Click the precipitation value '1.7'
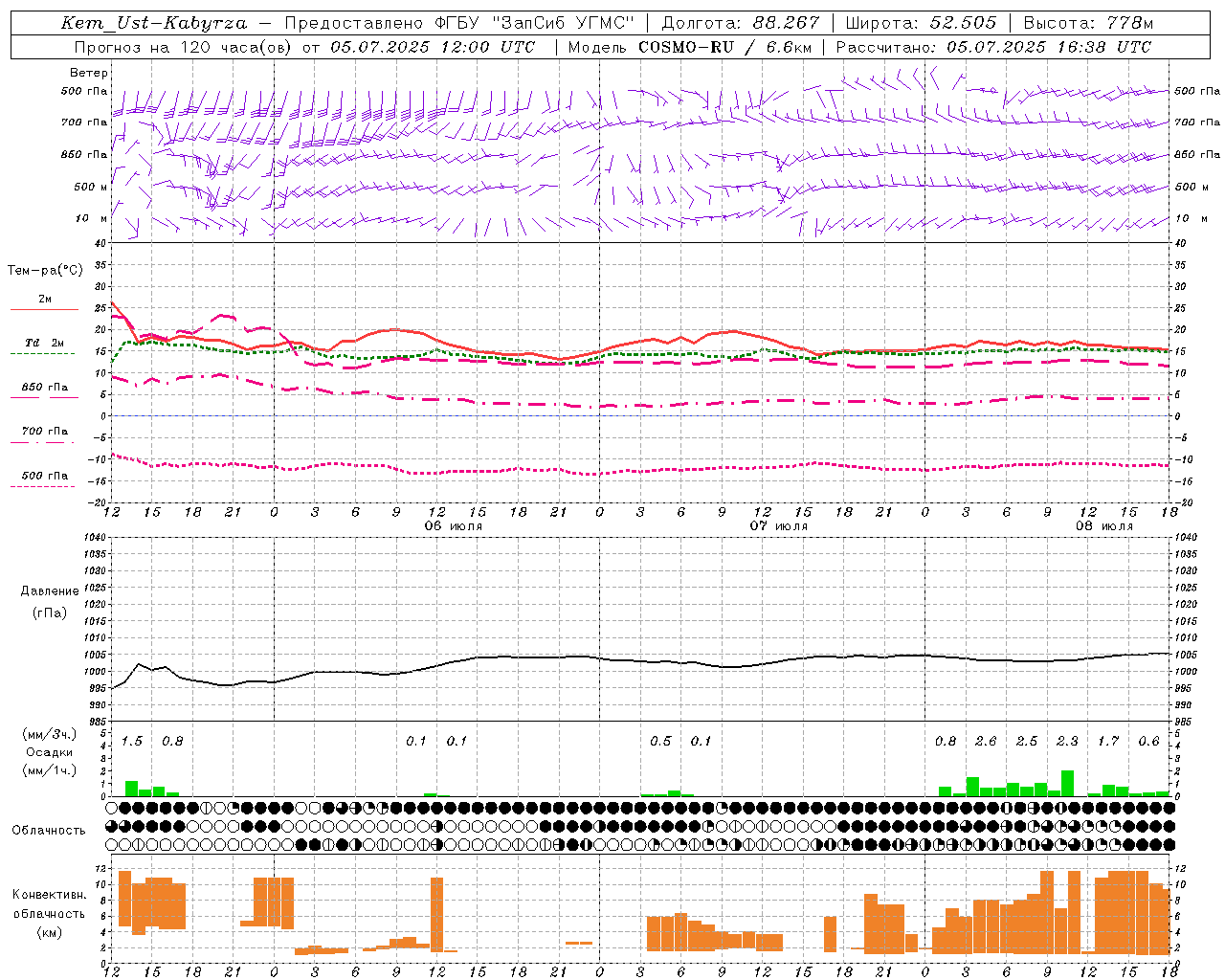This screenshot has width=1225, height=980. pos(1108,742)
